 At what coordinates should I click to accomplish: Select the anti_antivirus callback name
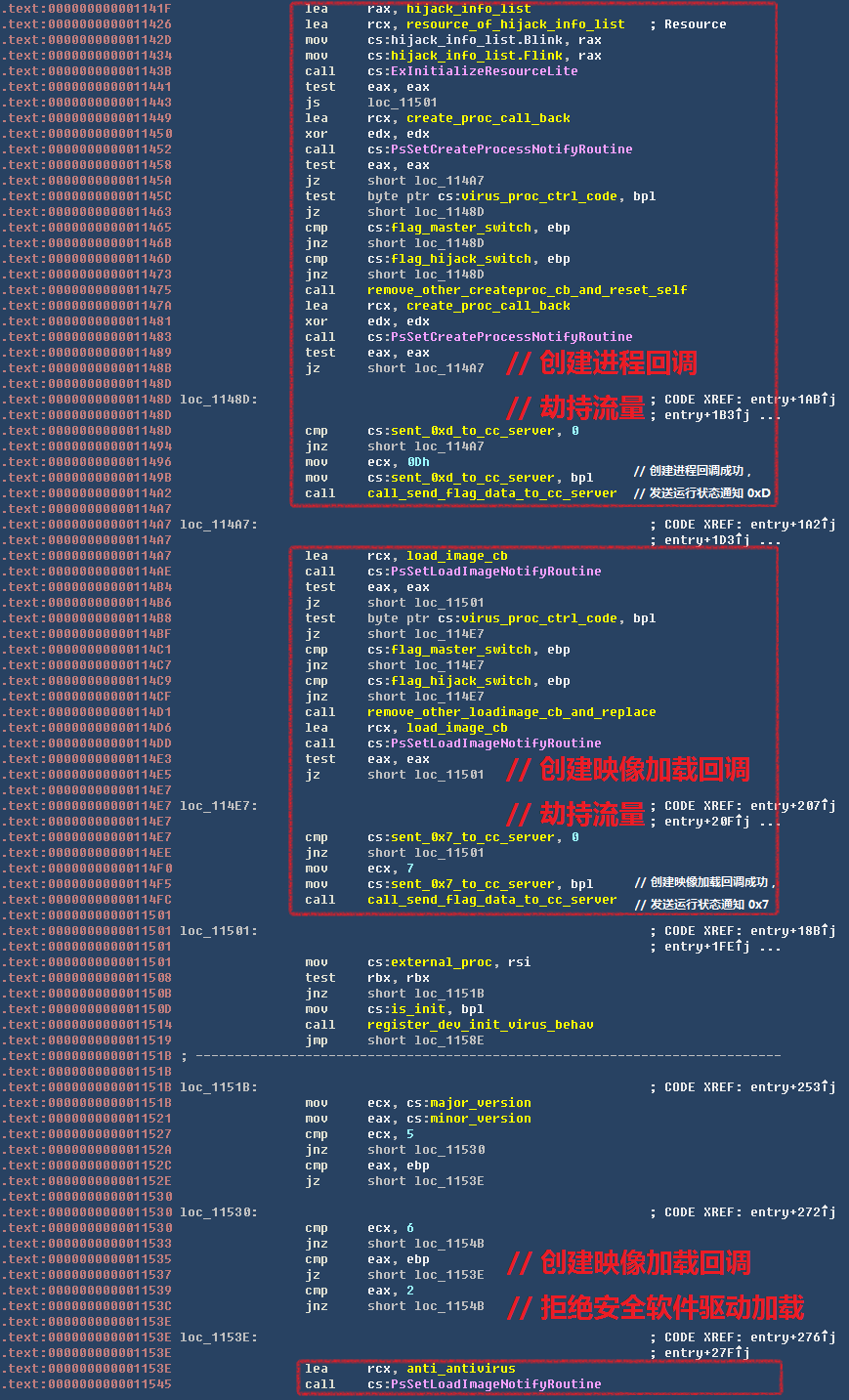click(x=460, y=1369)
